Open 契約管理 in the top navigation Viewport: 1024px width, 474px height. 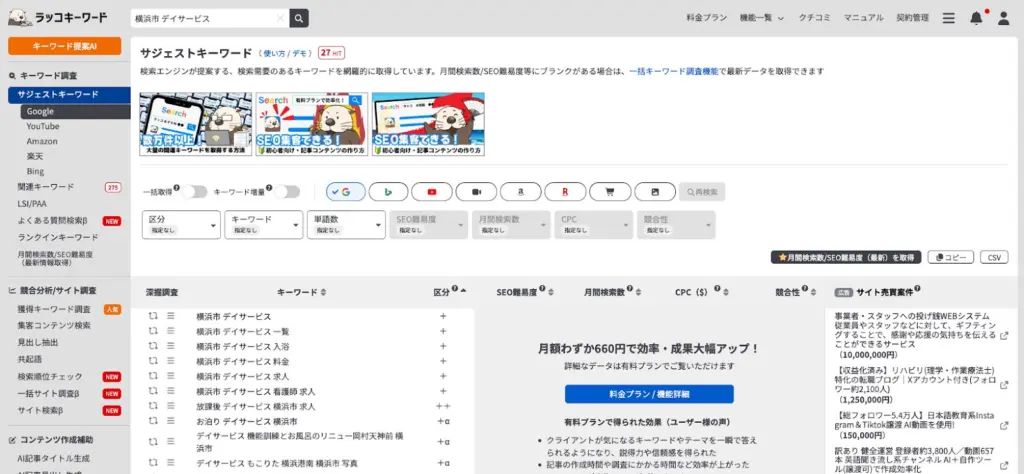point(912,18)
